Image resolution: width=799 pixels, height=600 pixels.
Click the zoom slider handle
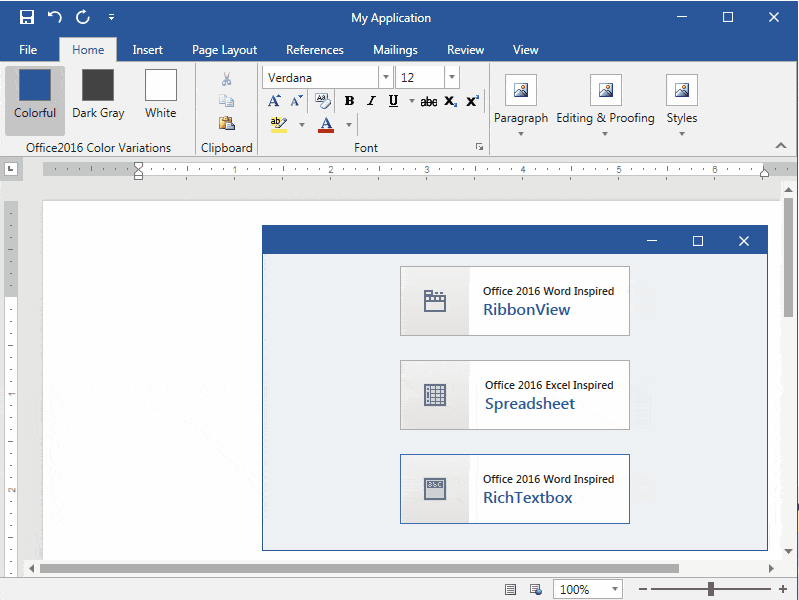pyautogui.click(x=710, y=589)
